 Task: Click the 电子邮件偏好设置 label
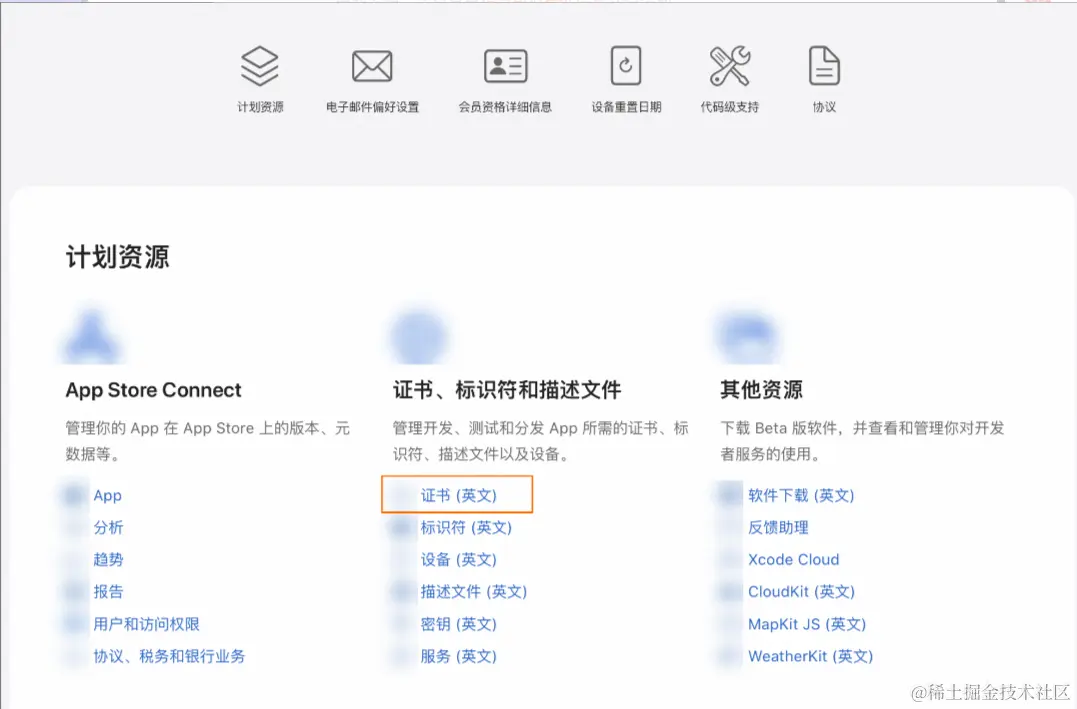click(372, 106)
